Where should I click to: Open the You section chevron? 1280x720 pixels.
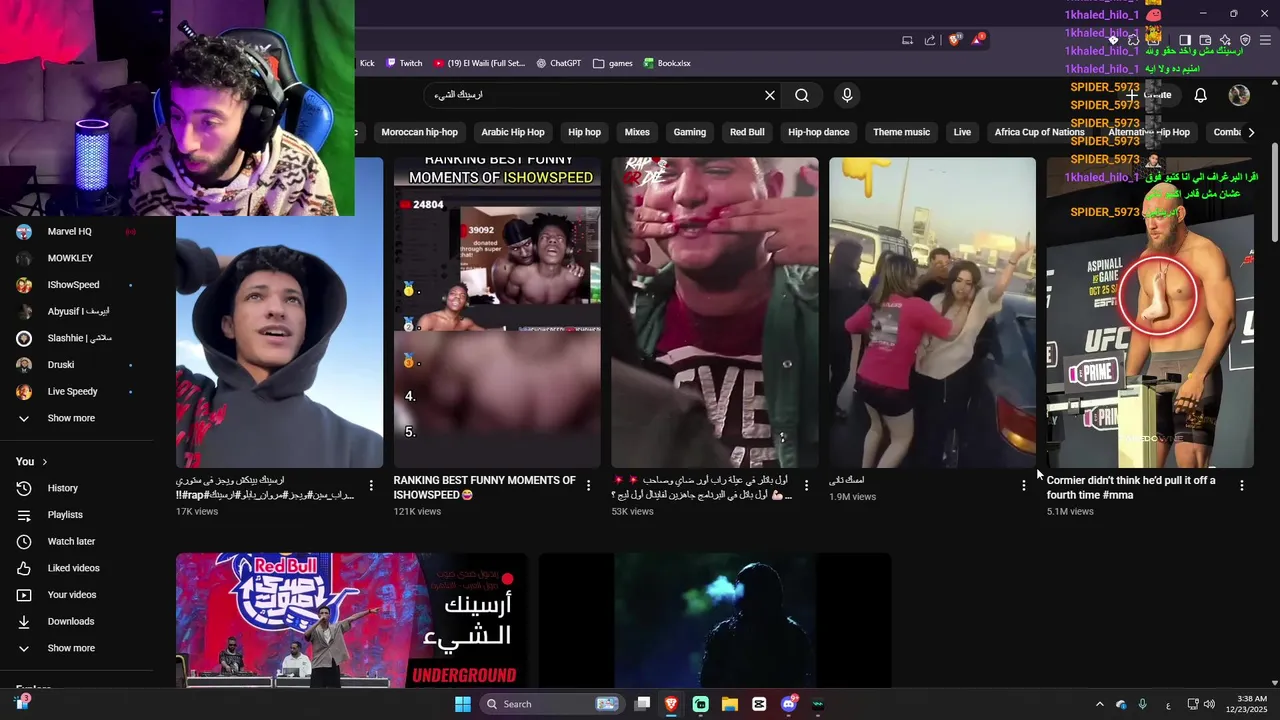coord(45,461)
